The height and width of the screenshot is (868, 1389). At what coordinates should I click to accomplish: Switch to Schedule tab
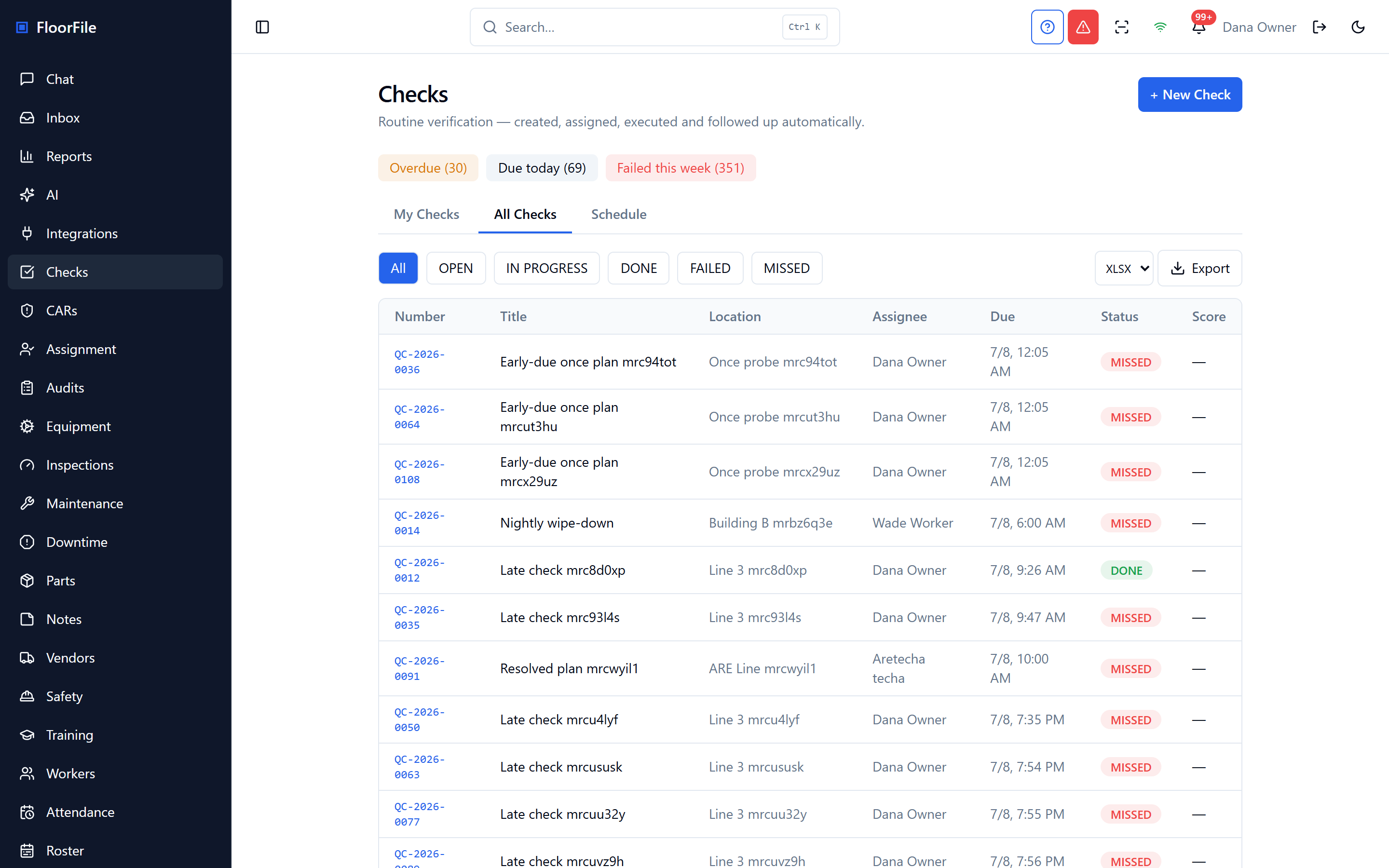(619, 214)
